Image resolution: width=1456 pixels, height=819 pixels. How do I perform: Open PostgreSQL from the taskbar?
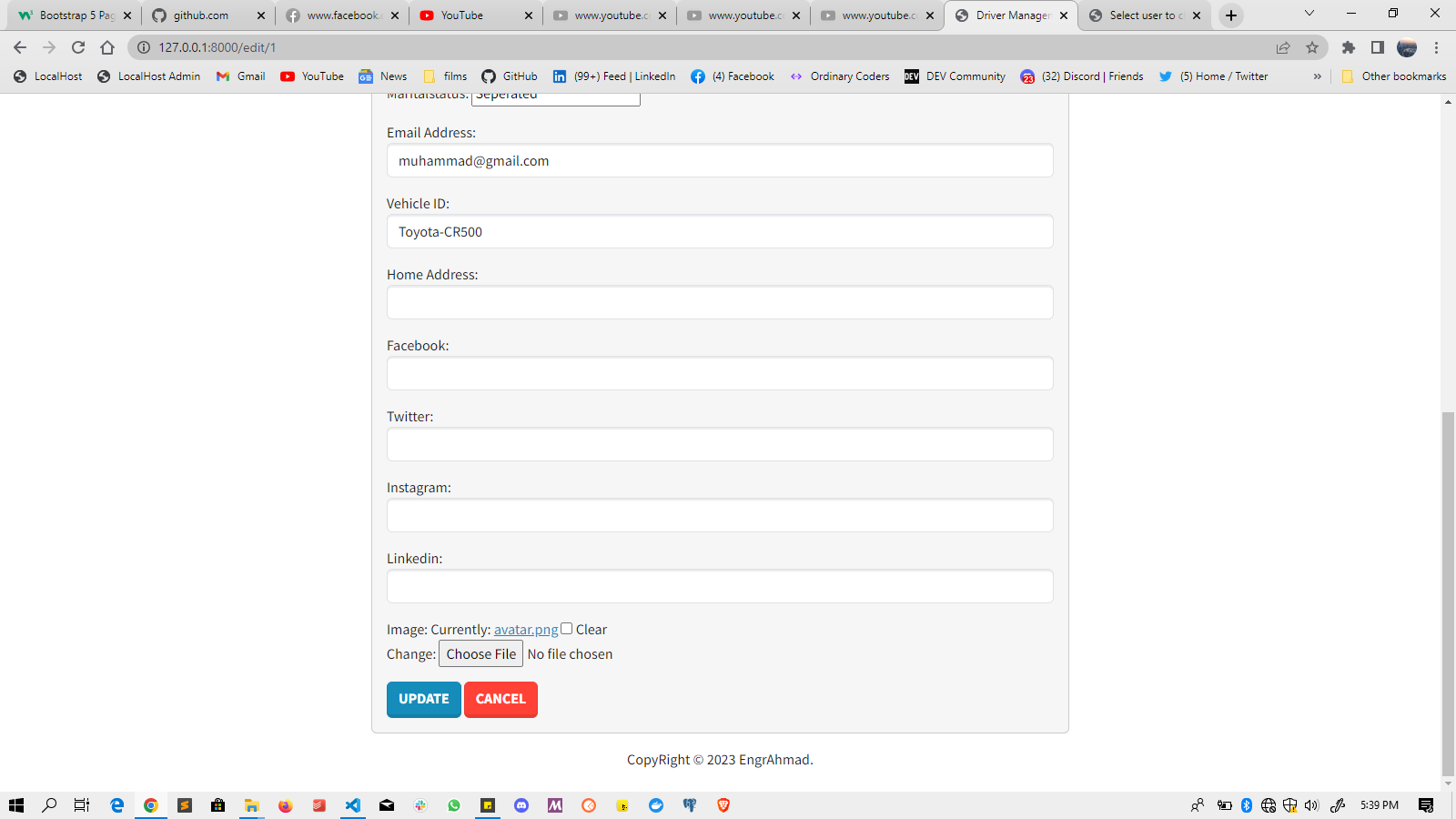[x=690, y=805]
